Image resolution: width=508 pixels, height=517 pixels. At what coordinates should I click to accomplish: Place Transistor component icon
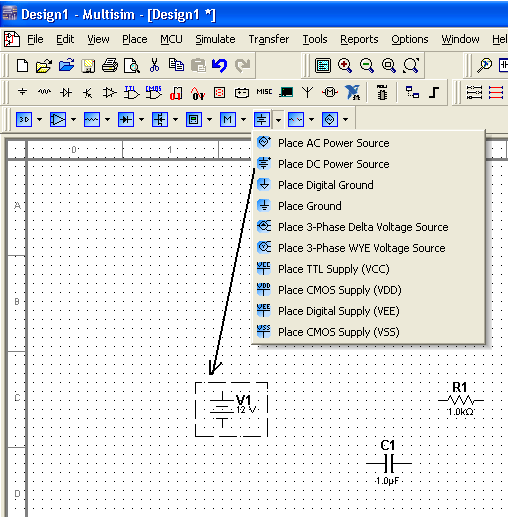coord(88,92)
